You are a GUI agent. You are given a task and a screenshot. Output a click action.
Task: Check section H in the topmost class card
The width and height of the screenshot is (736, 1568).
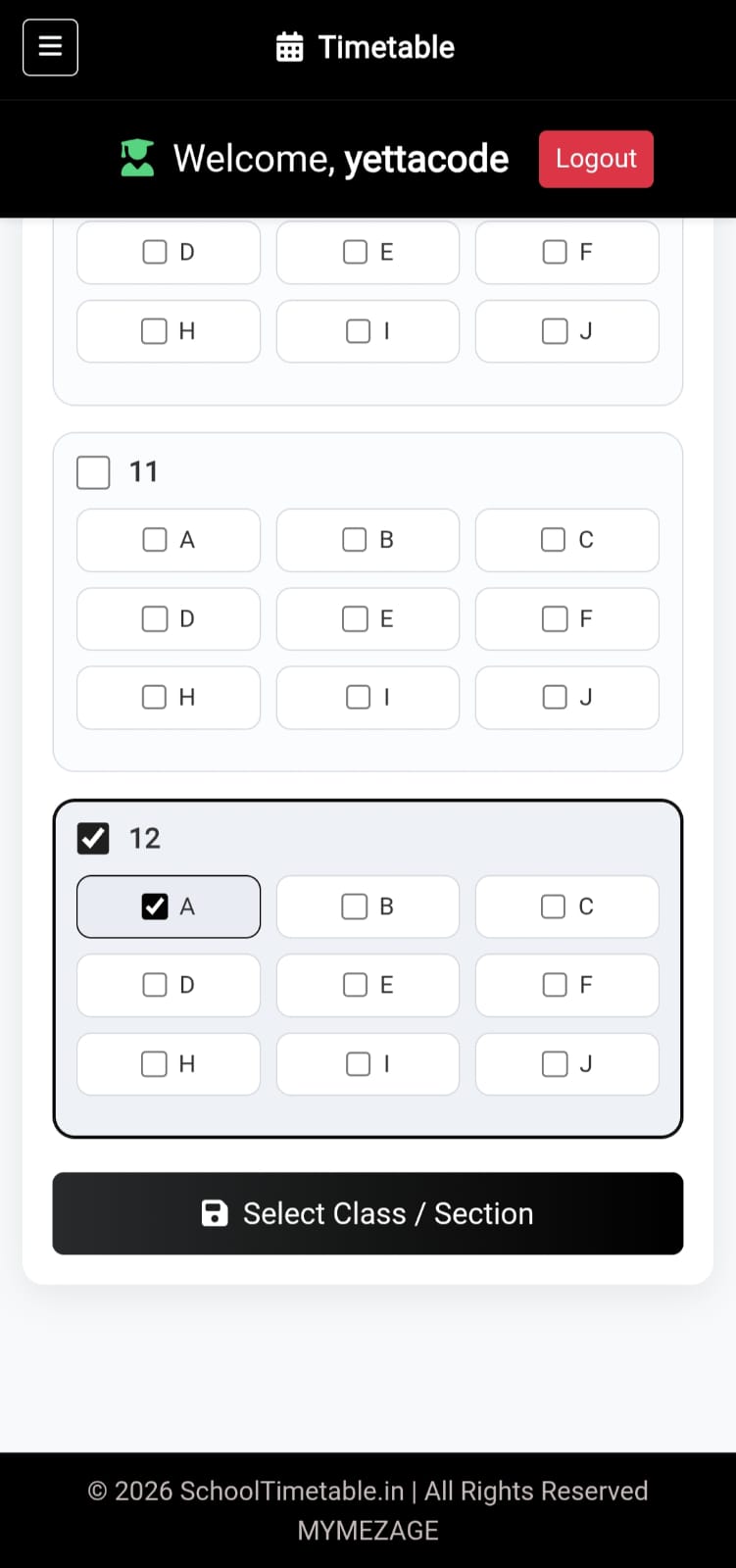154,331
